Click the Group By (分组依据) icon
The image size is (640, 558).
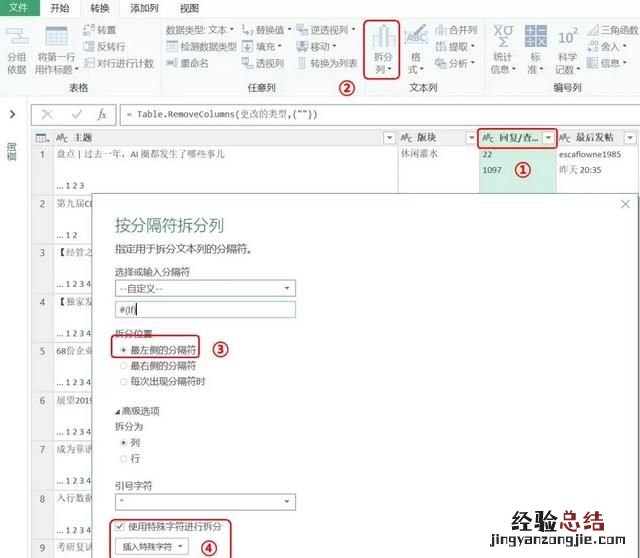click(16, 50)
